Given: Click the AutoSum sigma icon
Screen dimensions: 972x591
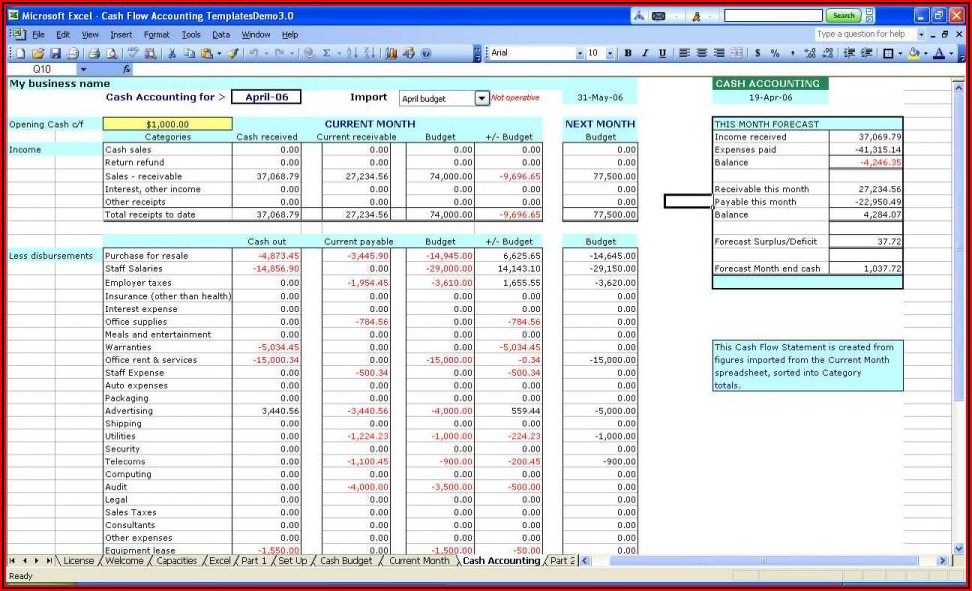Looking at the screenshot, I should pos(327,53).
